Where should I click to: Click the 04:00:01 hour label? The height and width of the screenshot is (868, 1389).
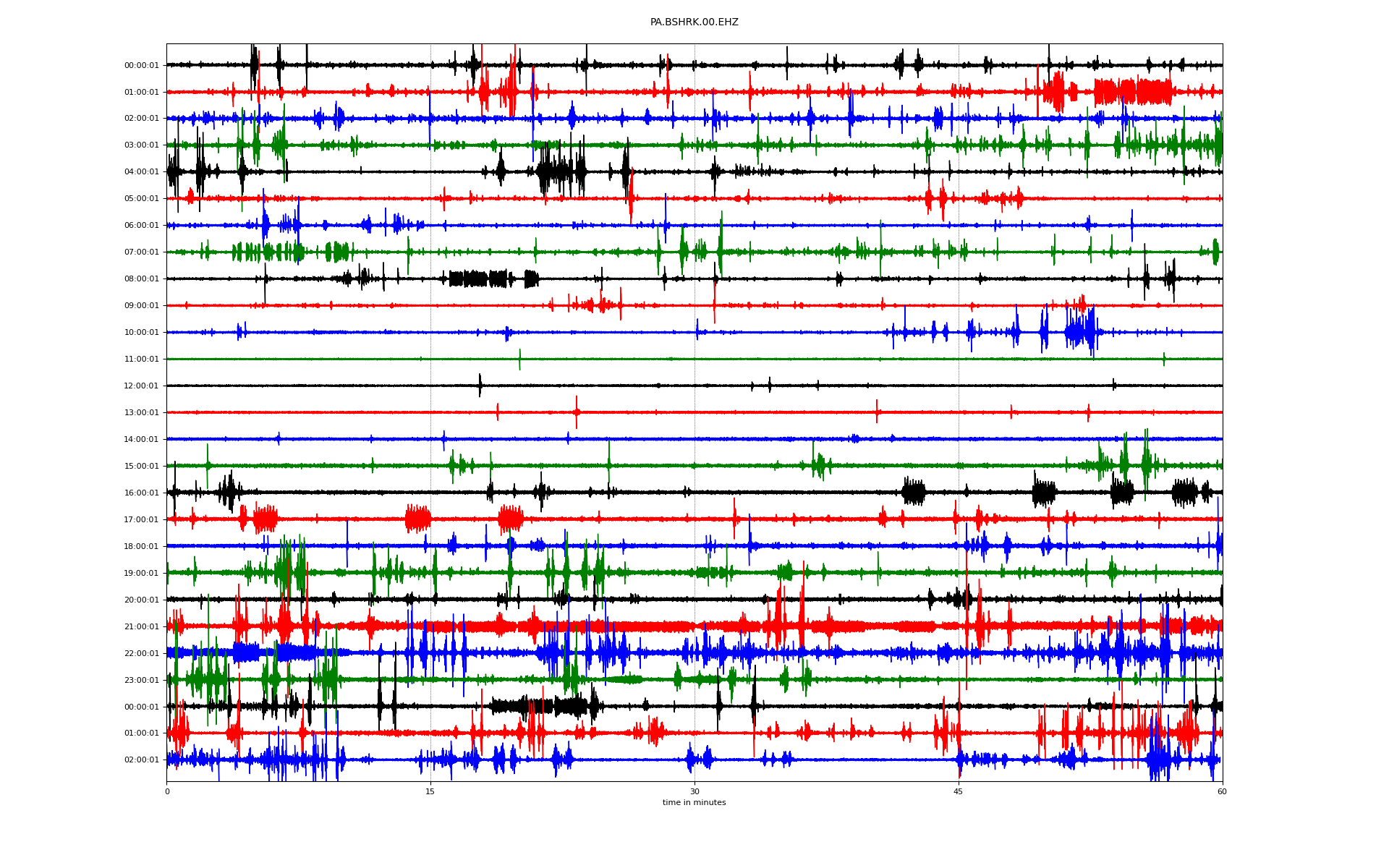point(141,172)
